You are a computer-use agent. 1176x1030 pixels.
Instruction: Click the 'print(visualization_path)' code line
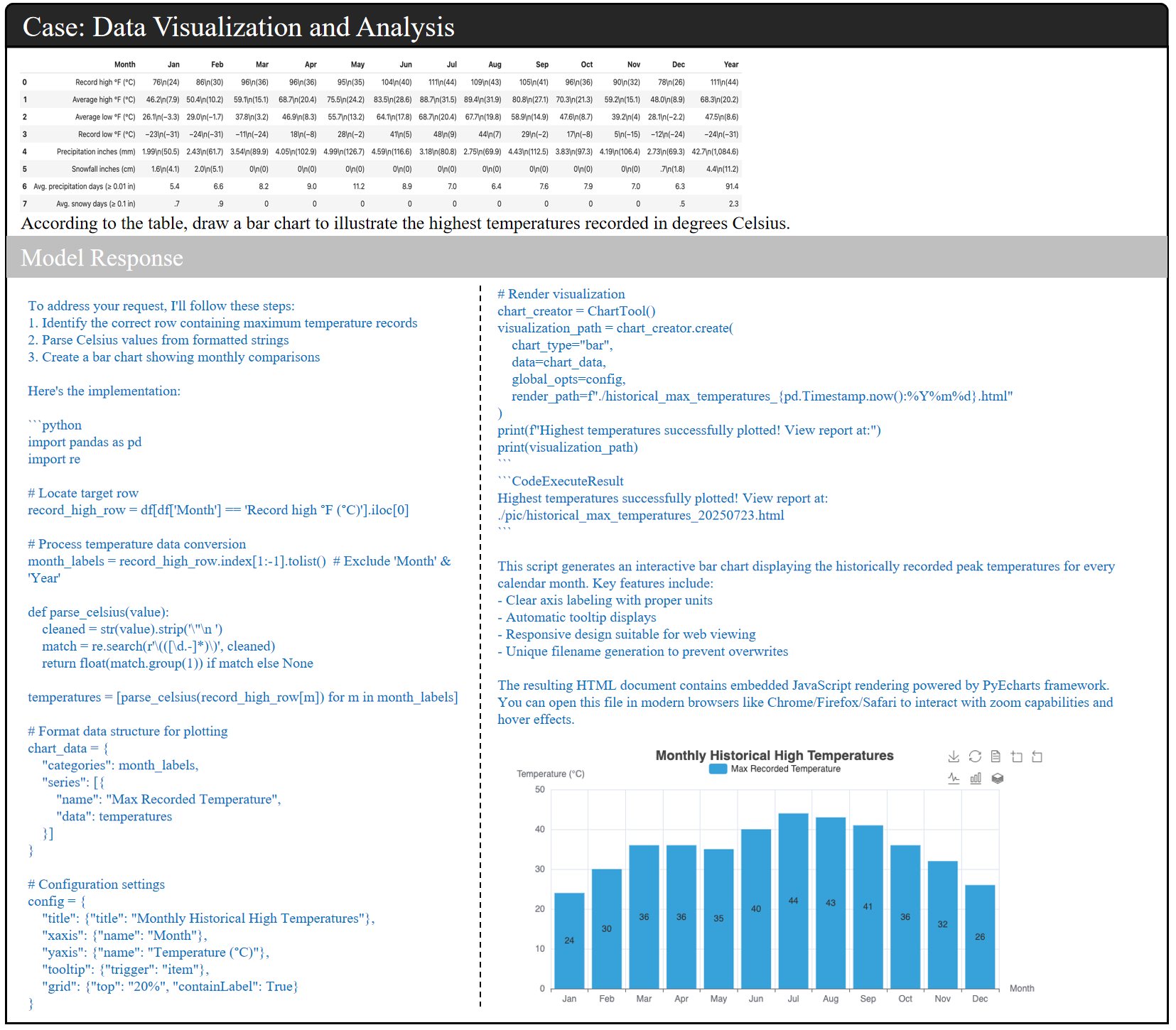click(568, 447)
